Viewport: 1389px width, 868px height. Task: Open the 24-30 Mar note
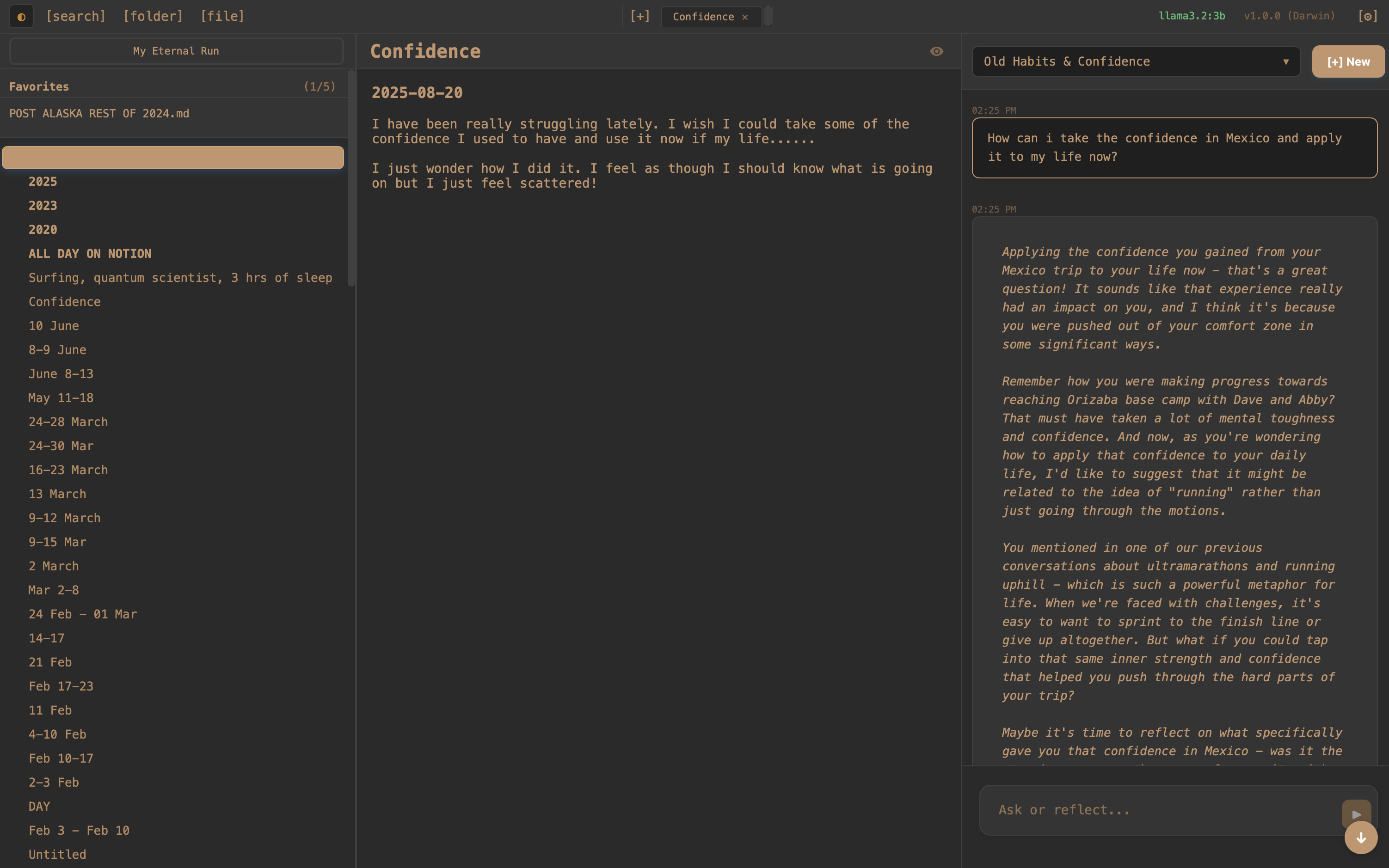click(x=61, y=446)
